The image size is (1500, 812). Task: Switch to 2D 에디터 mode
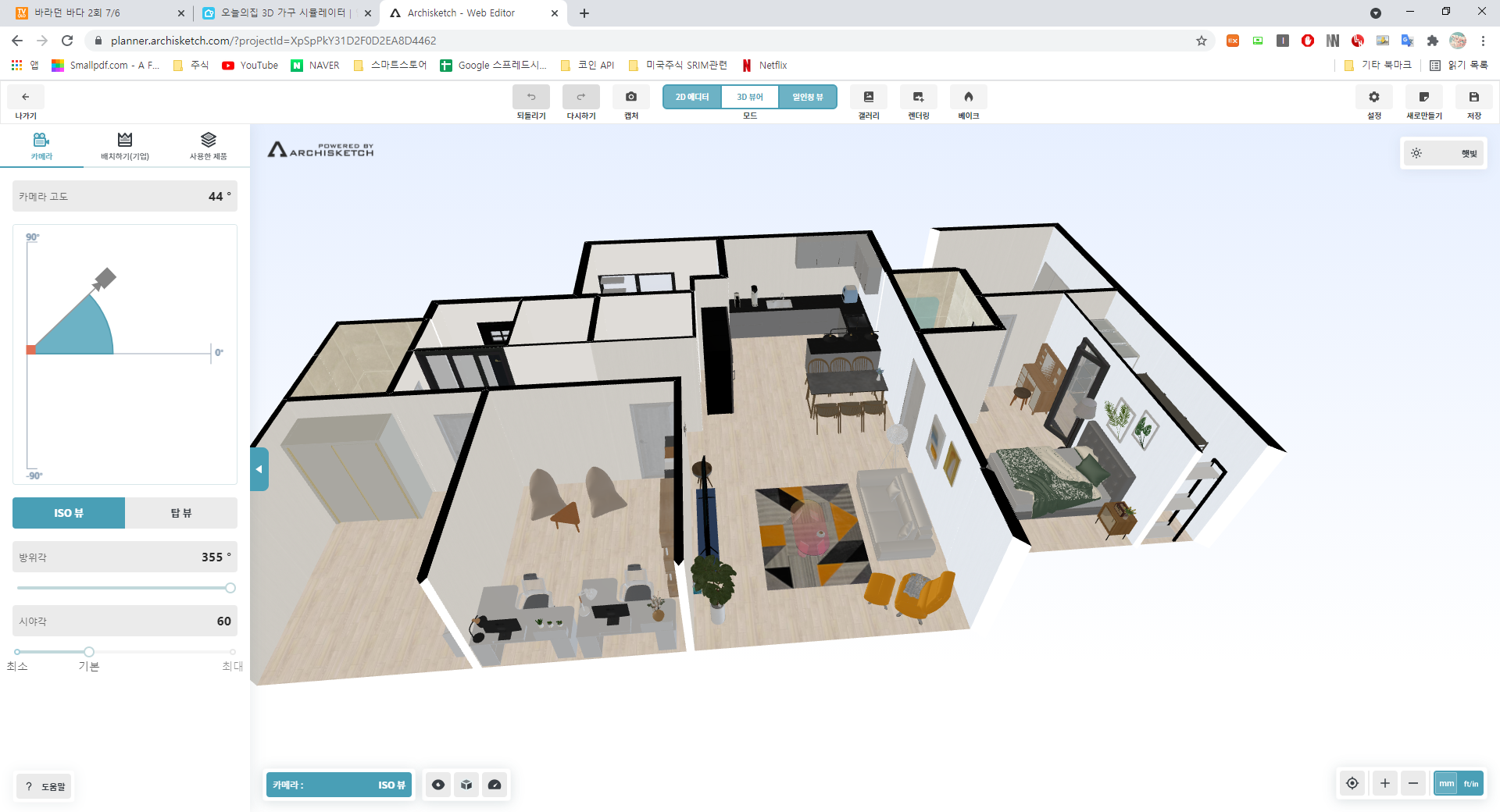click(x=692, y=97)
